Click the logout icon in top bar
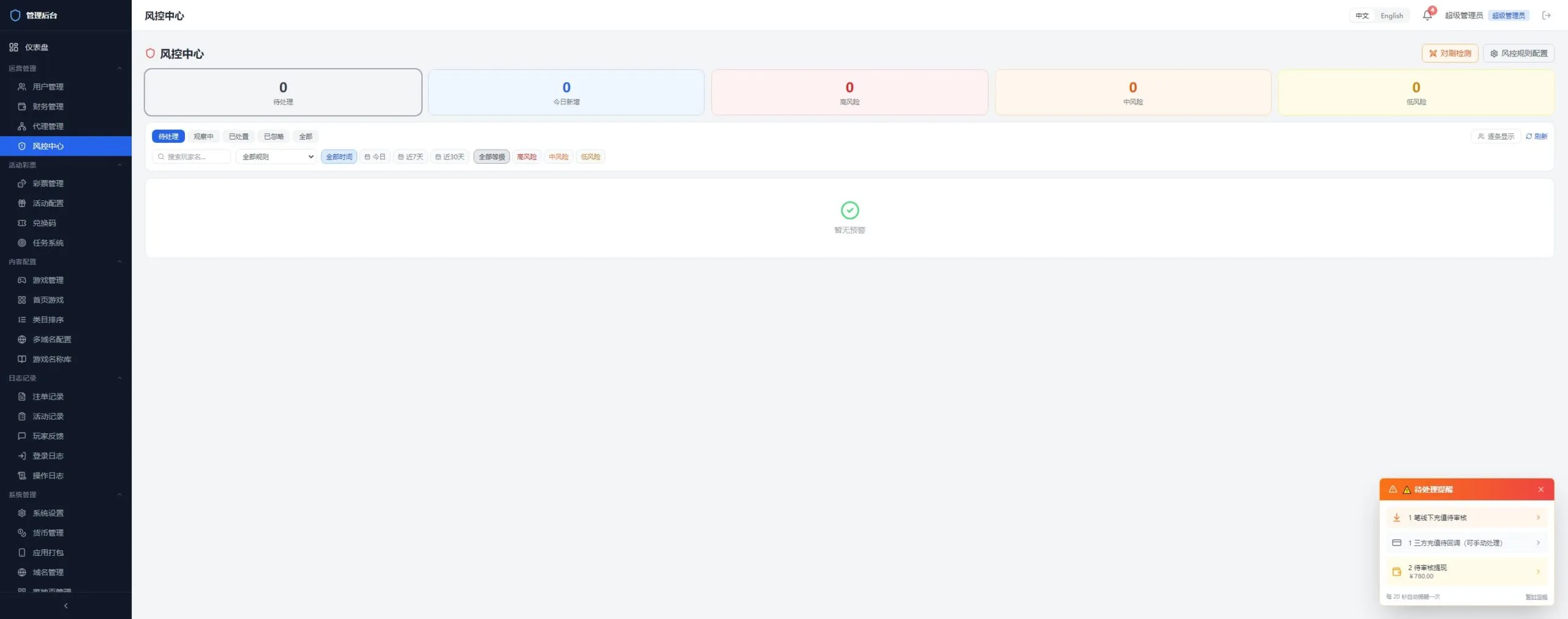The width and height of the screenshot is (1568, 619). (1547, 15)
